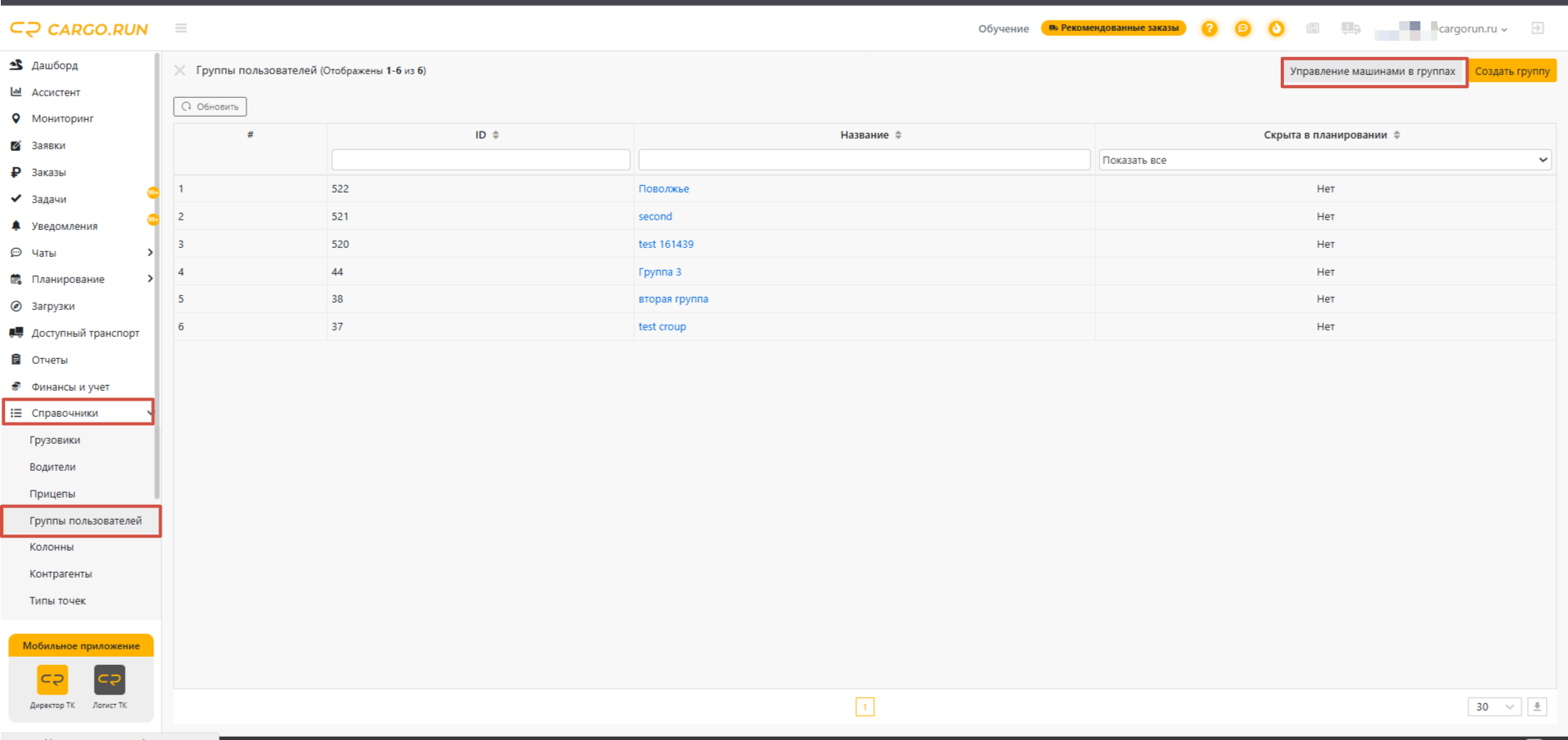Click the Рекомендованные заказы badge
Image resolution: width=1568 pixels, height=740 pixels.
[1113, 28]
